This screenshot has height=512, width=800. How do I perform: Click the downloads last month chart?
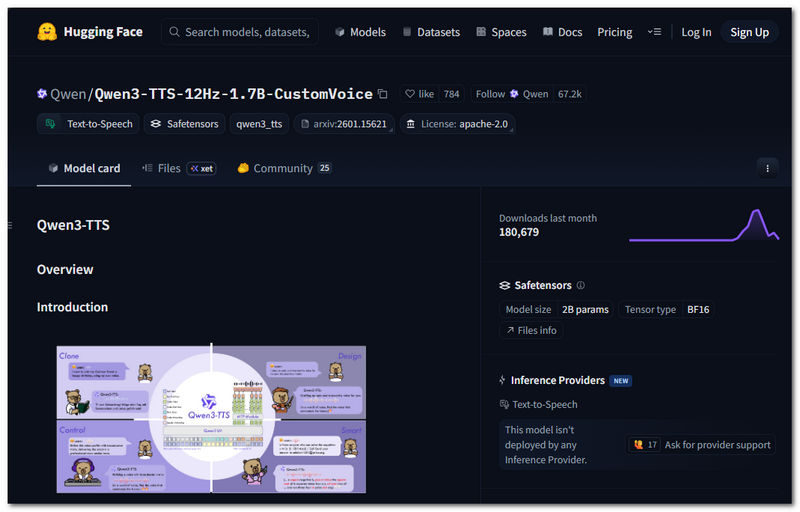pos(704,226)
